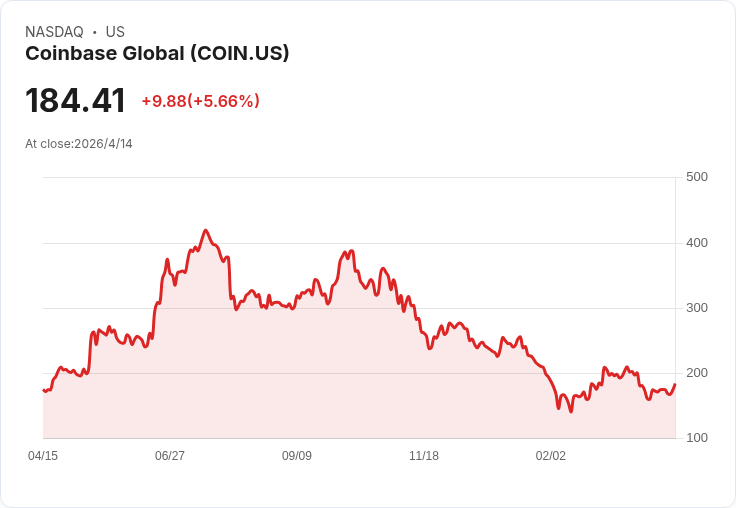Open the Coinbase Global (COIN.US) title
This screenshot has width=736, height=508.
tap(157, 53)
